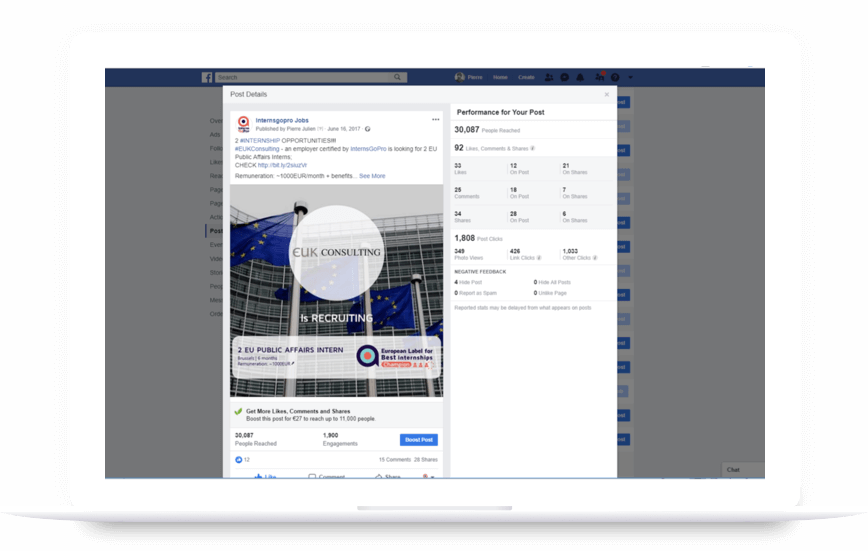Open the group icon with red badge
Screen dimensions: 868x551
pyautogui.click(x=599, y=77)
